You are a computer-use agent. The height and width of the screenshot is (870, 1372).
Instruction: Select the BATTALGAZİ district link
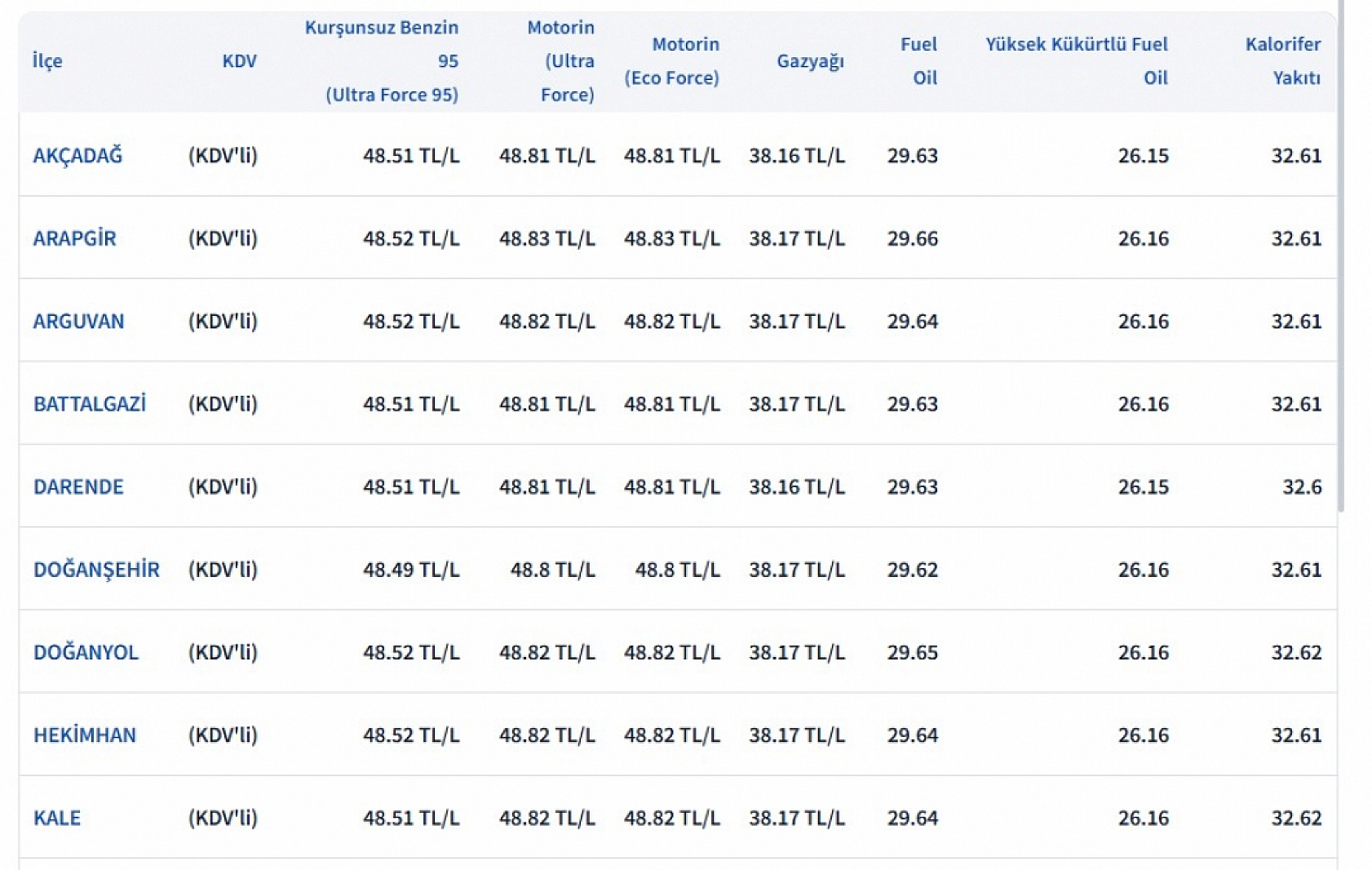pos(89,404)
